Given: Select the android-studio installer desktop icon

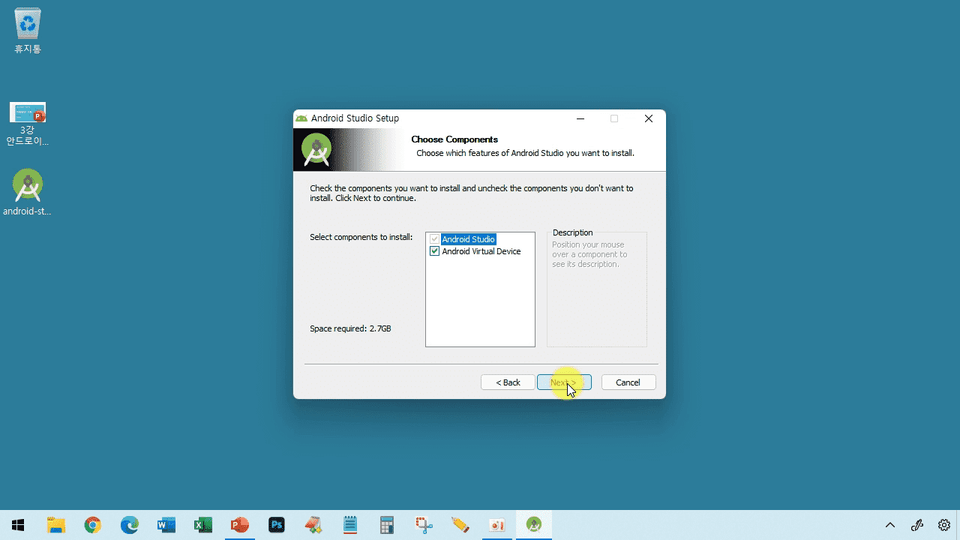Looking at the screenshot, I should point(28,192).
